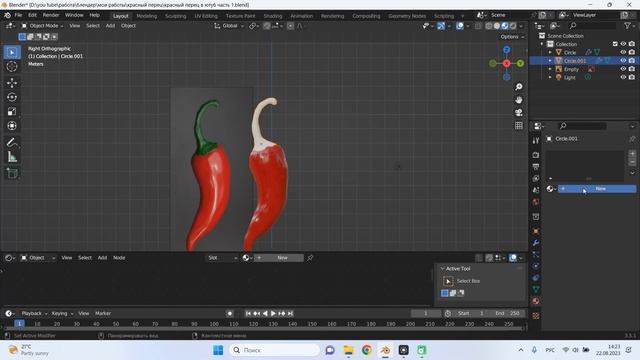Open the outliner filter dropdown
The width and height of the screenshot is (640, 360).
(x=629, y=26)
